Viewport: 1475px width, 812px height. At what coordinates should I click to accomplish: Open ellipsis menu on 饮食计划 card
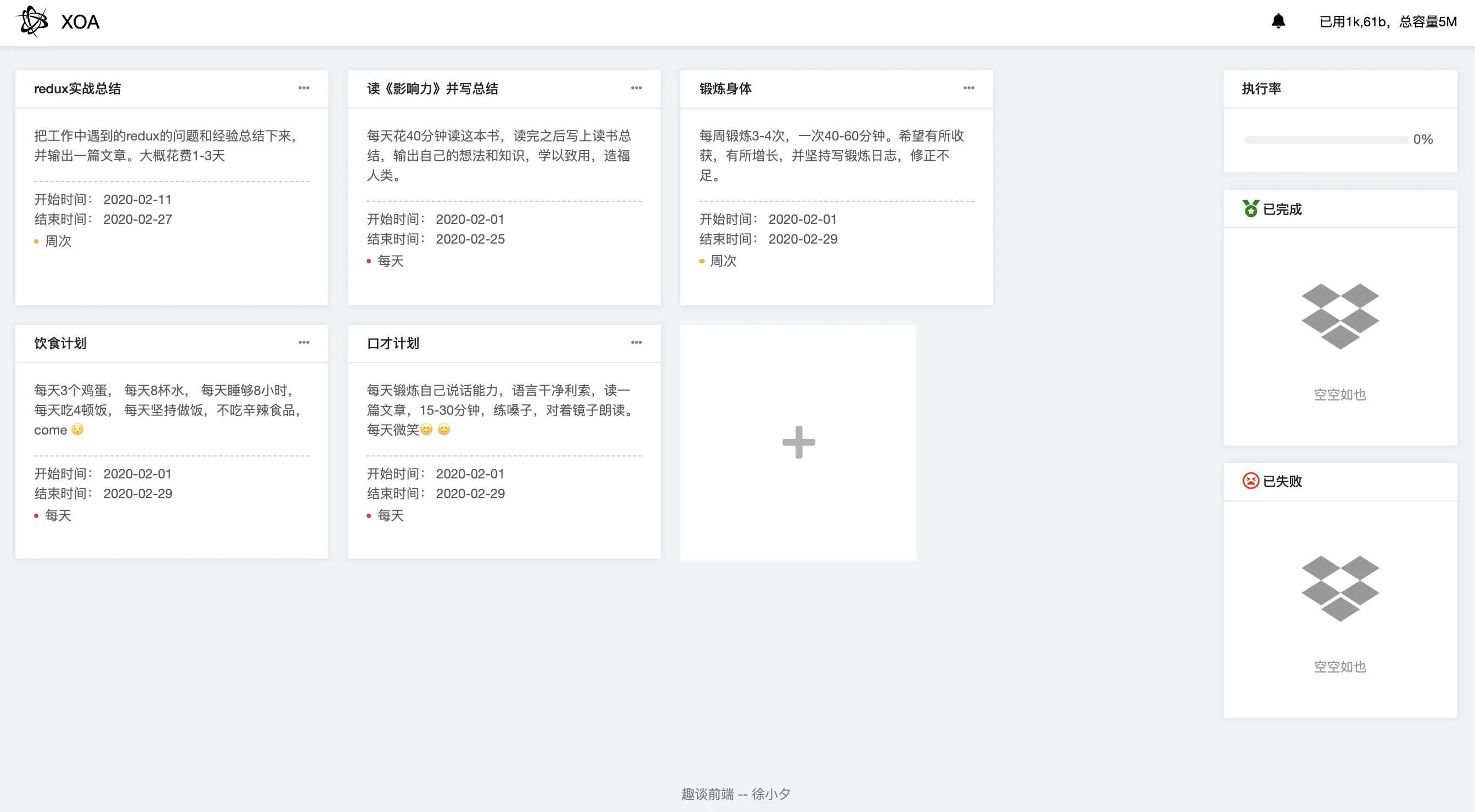304,342
